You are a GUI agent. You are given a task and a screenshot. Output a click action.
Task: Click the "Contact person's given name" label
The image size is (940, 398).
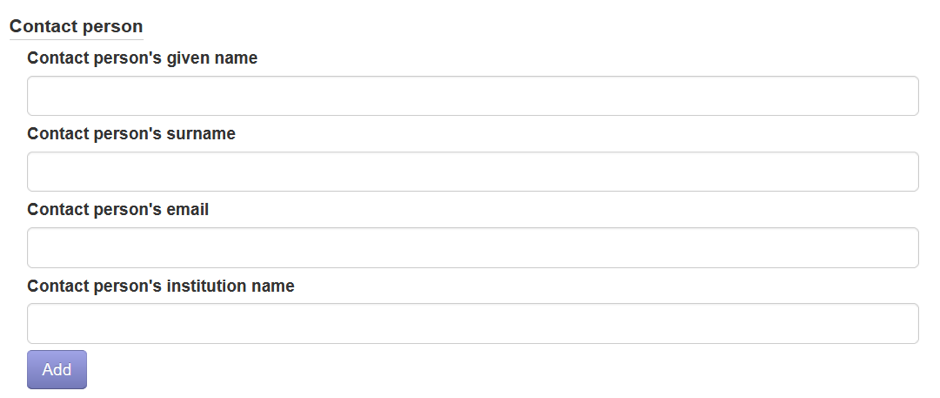(x=142, y=58)
